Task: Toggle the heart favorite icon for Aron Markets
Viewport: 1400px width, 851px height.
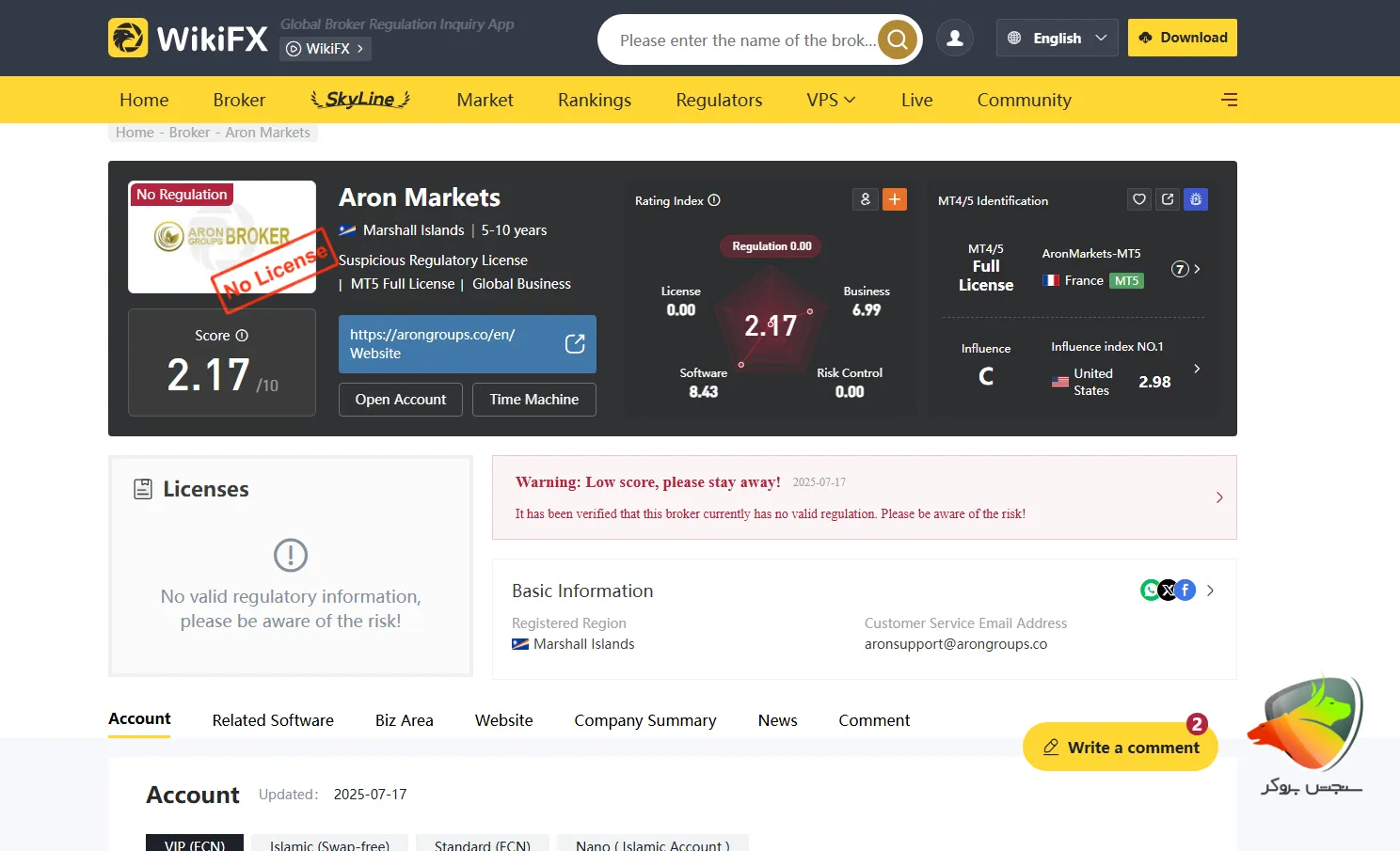Action: tap(1139, 199)
